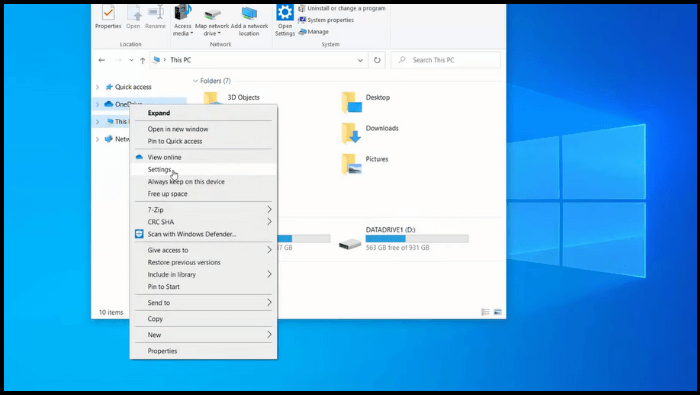This screenshot has width=700, height=395.
Task: Open the 7-Zip submenu
Action: coord(203,210)
